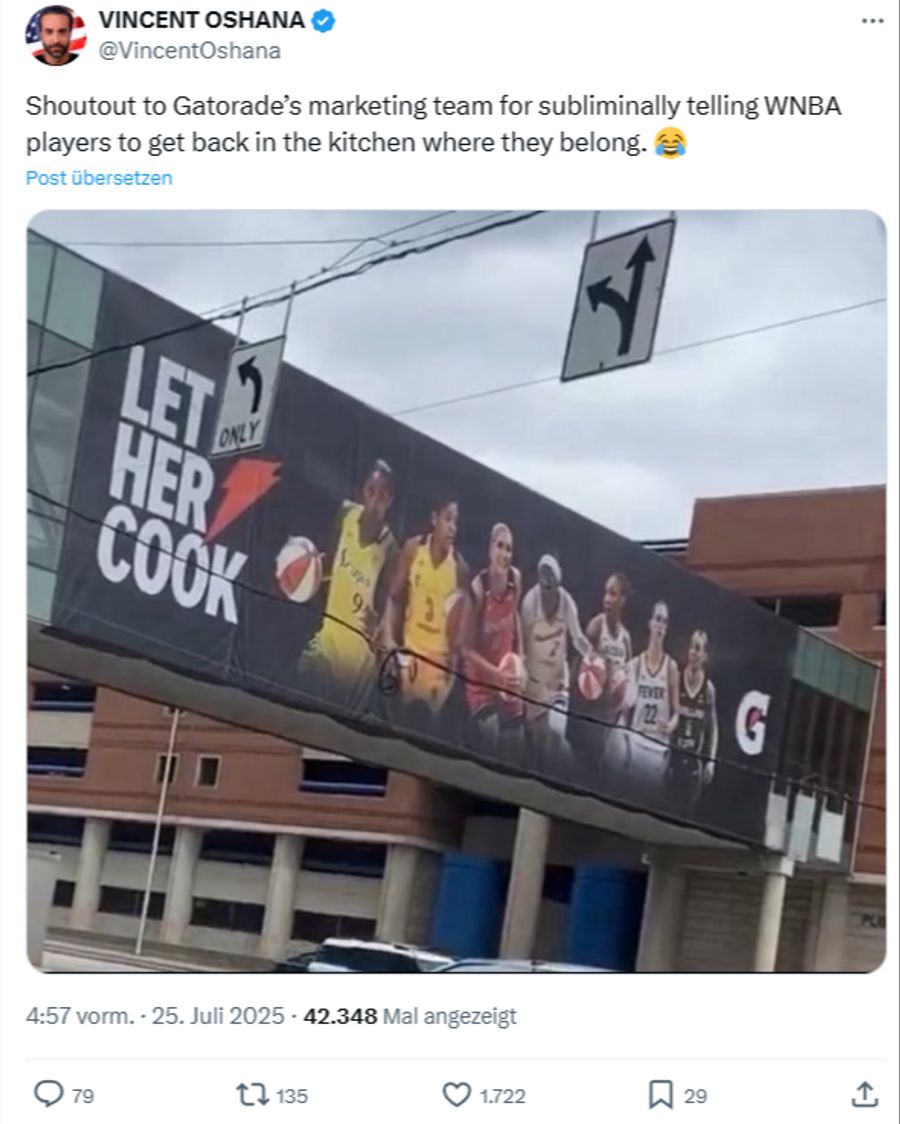Image resolution: width=900 pixels, height=1124 pixels.
Task: Open Vincent Oshana's profile avatar
Action: coord(56,35)
